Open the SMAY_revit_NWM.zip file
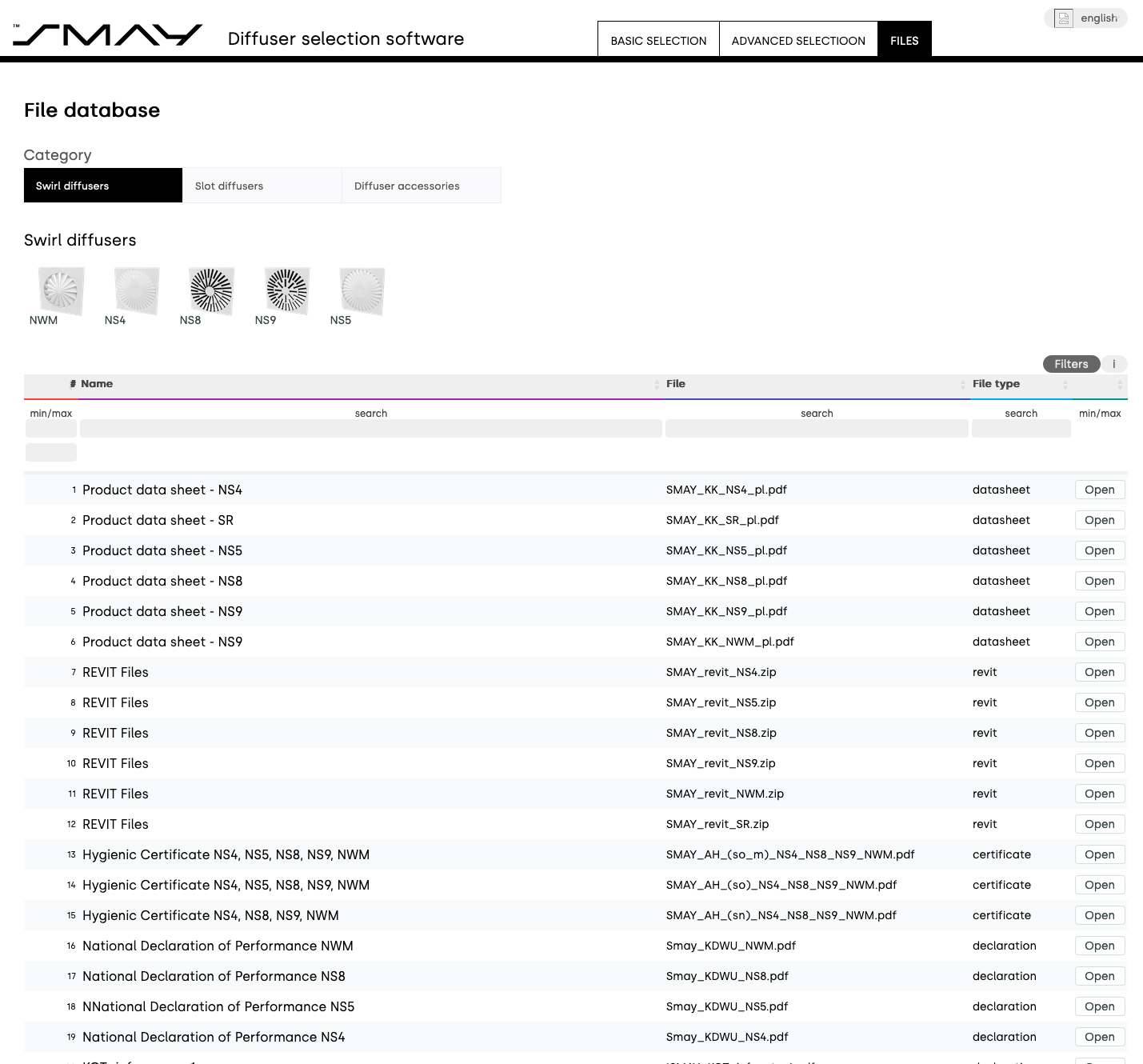This screenshot has width=1143, height=1064. (x=1100, y=794)
